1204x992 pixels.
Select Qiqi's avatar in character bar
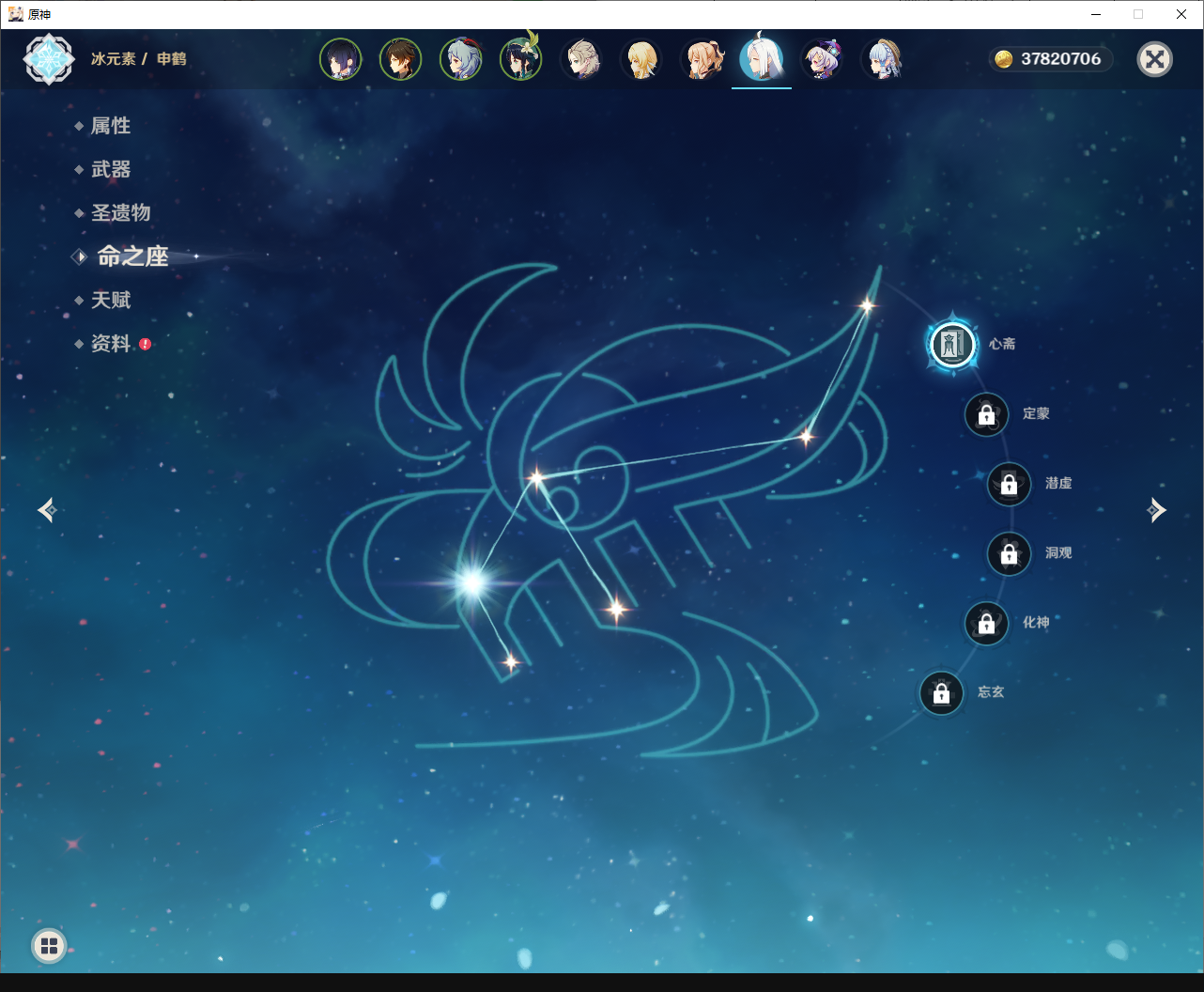point(822,59)
